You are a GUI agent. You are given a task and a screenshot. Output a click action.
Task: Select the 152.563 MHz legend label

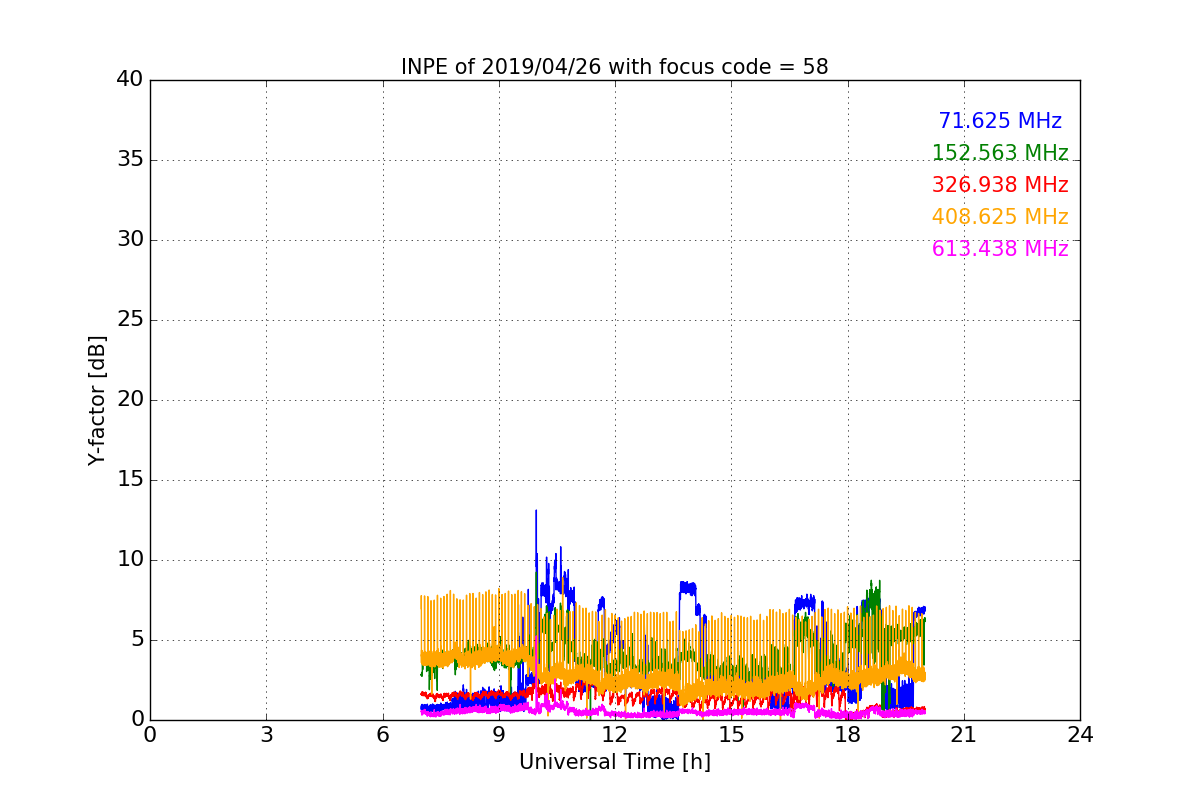(1000, 153)
